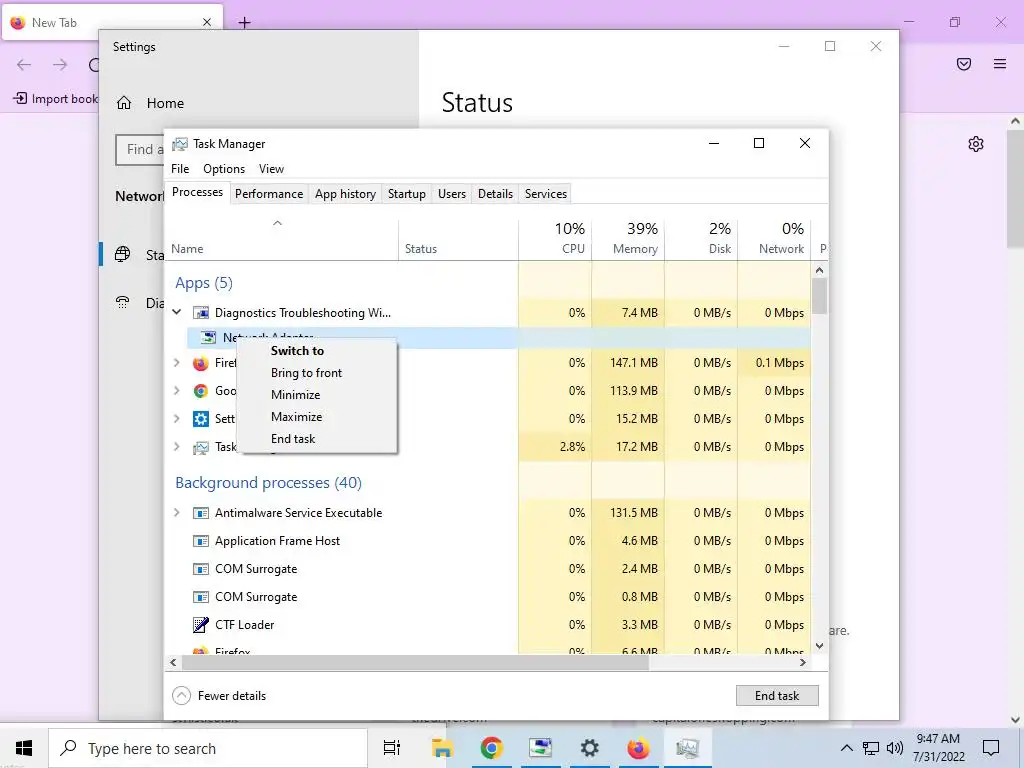Viewport: 1024px width, 768px height.
Task: Click the Find a setting search field
Action: point(140,150)
